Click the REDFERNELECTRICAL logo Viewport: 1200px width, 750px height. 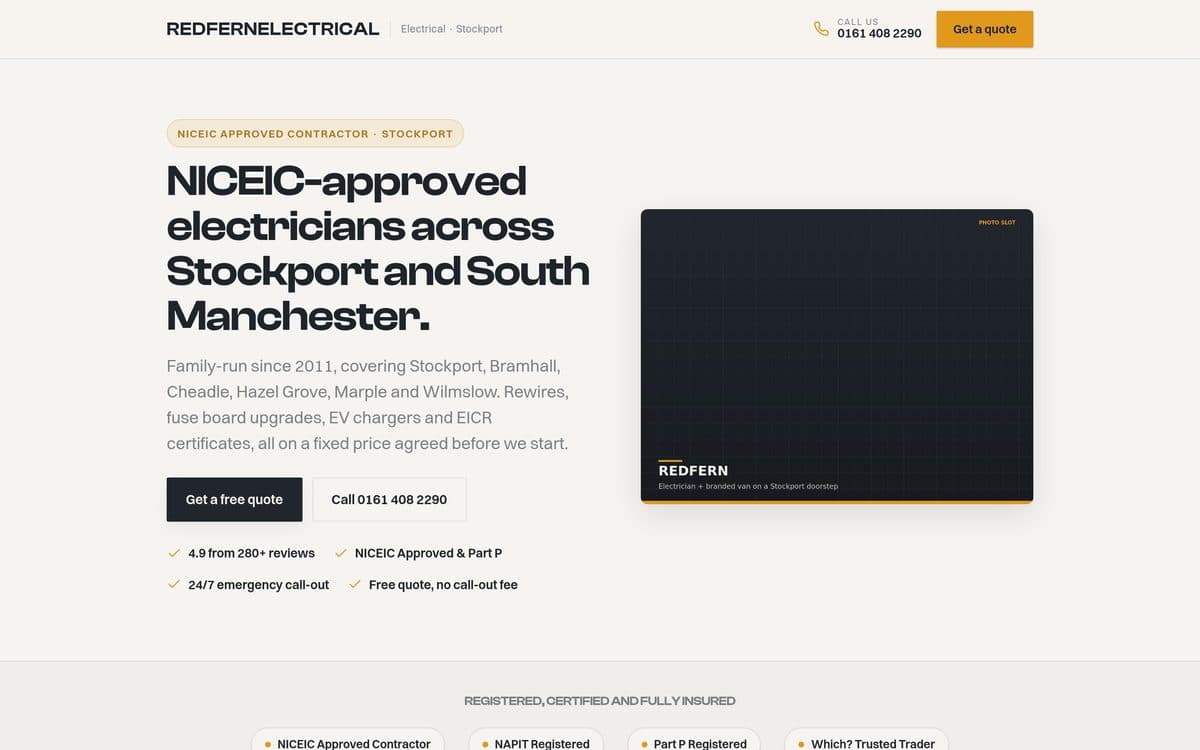point(273,29)
